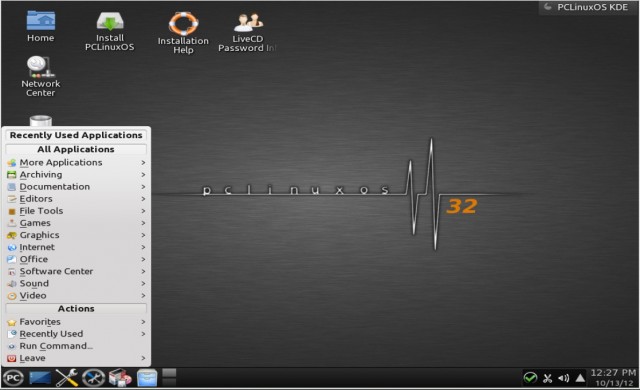Launch the file manager icon in taskbar
The height and width of the screenshot is (390, 640).
pos(147,378)
